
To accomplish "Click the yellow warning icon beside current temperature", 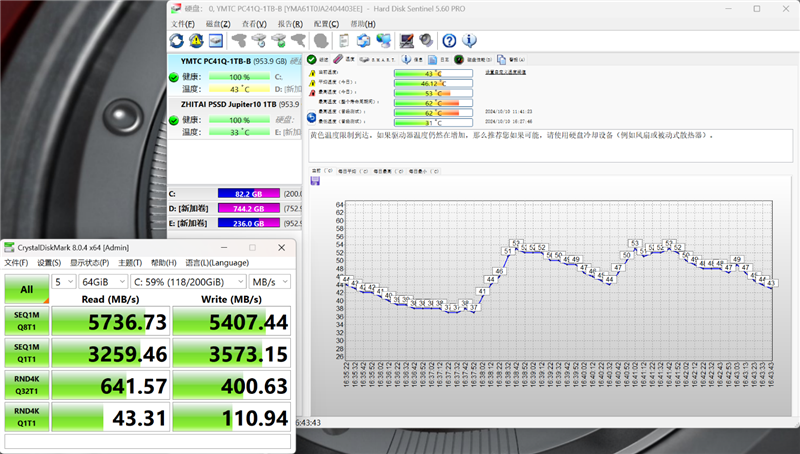I will (312, 73).
